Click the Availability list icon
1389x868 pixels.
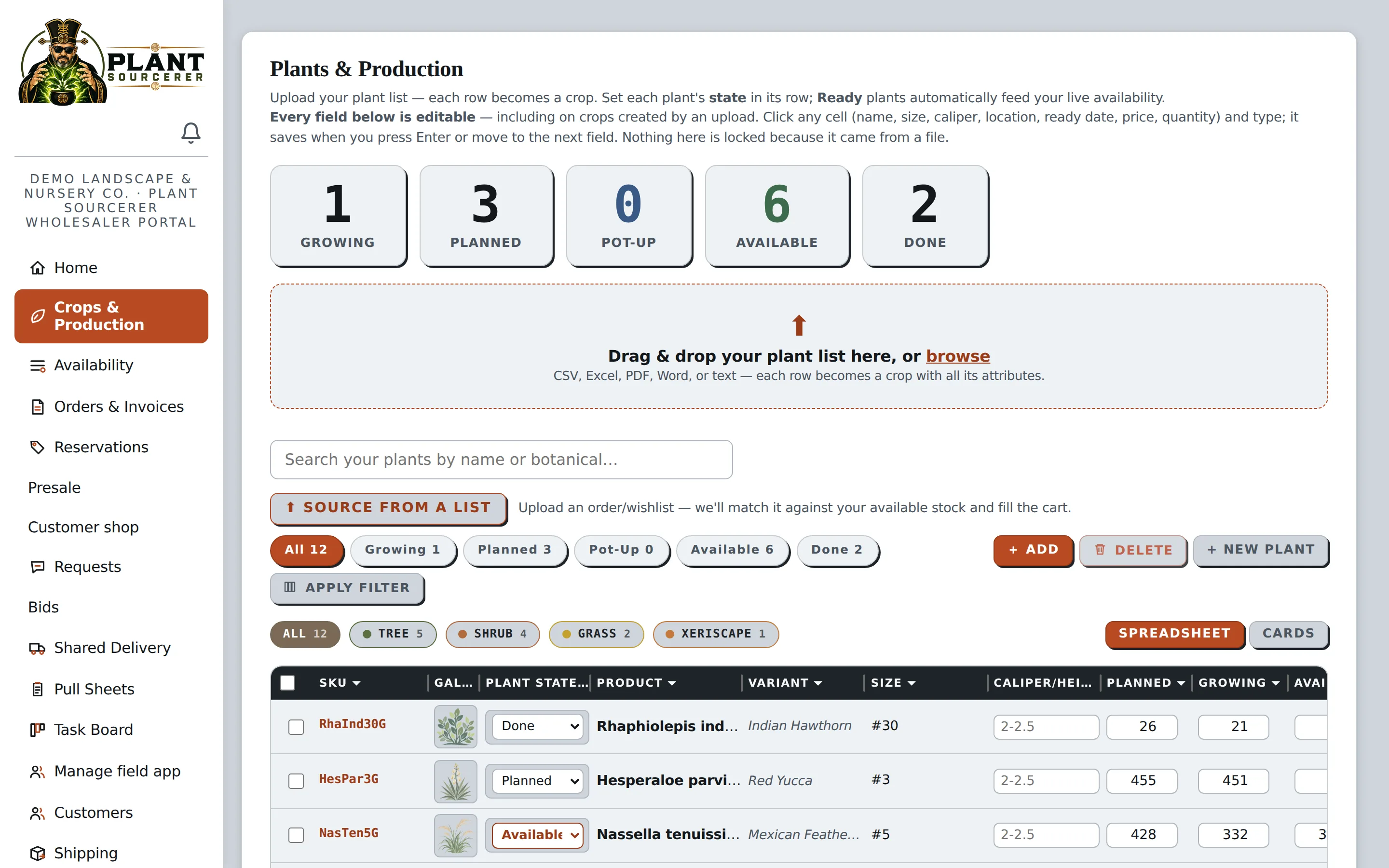pyautogui.click(x=37, y=366)
